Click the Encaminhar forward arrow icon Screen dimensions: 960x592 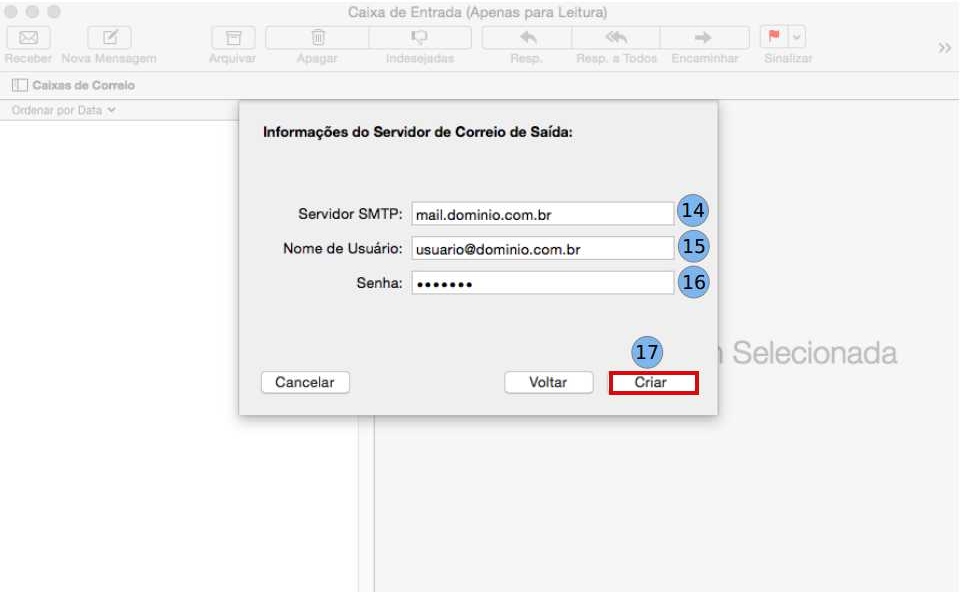click(705, 38)
